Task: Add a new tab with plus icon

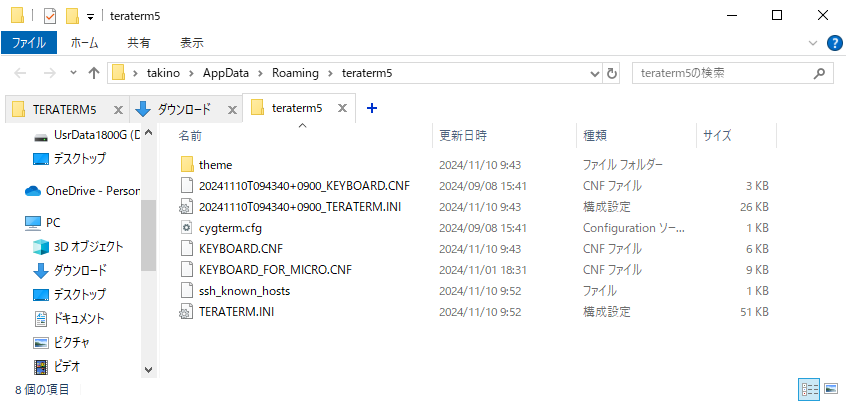Action: click(x=371, y=109)
